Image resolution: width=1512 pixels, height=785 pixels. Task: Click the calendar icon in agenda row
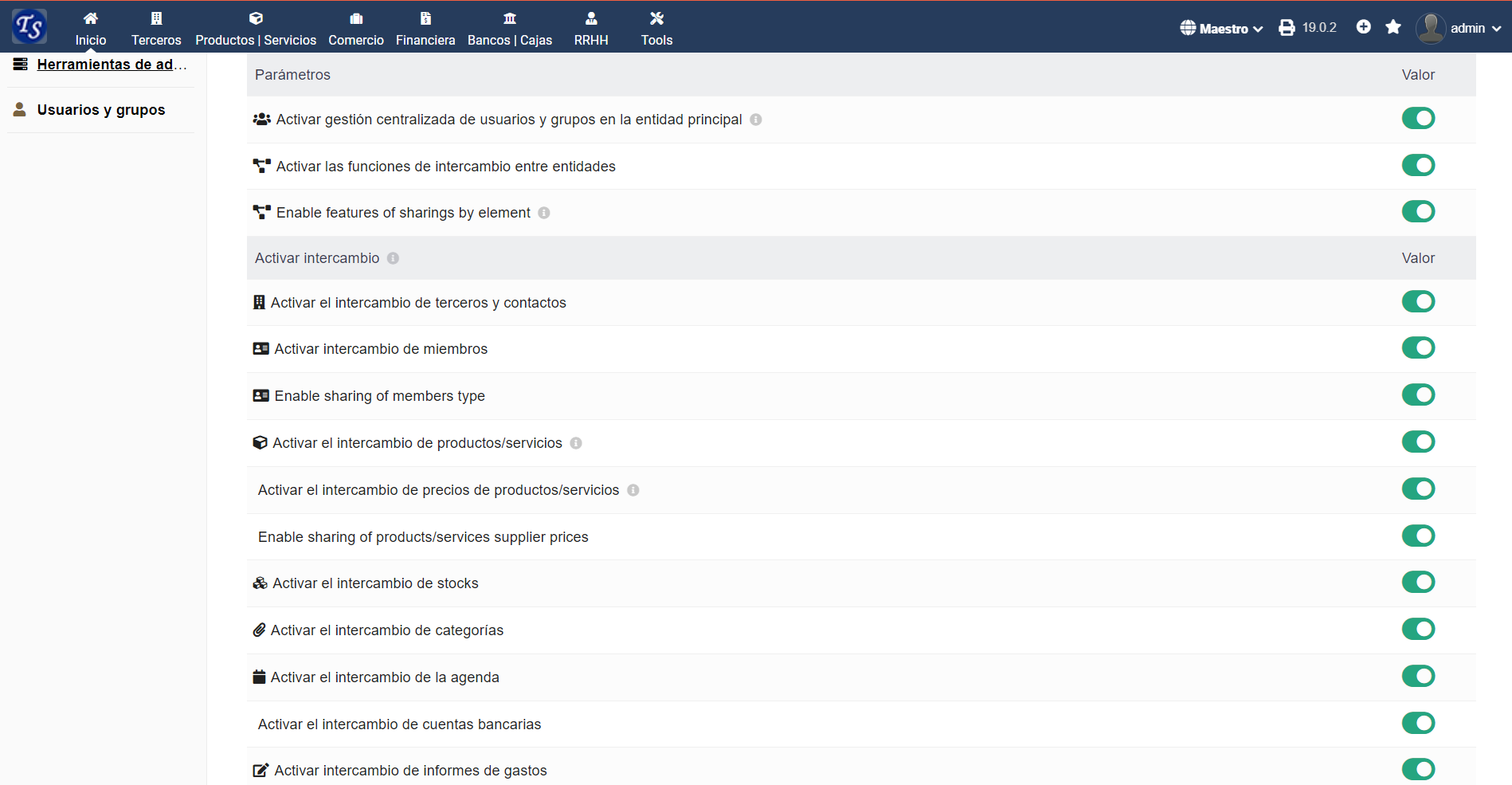[259, 677]
